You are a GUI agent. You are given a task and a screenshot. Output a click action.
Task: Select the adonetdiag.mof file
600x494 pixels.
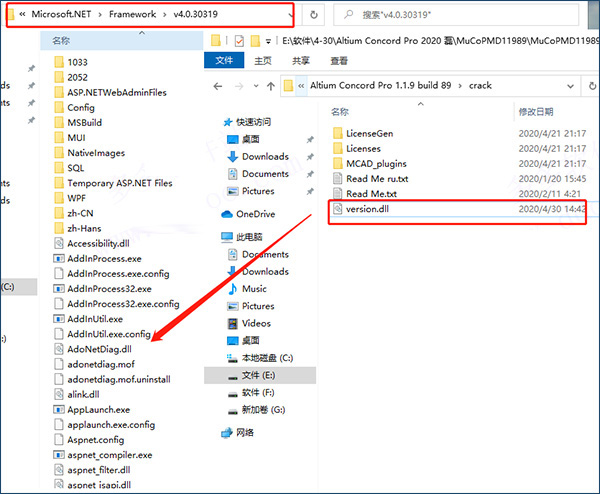pos(95,364)
